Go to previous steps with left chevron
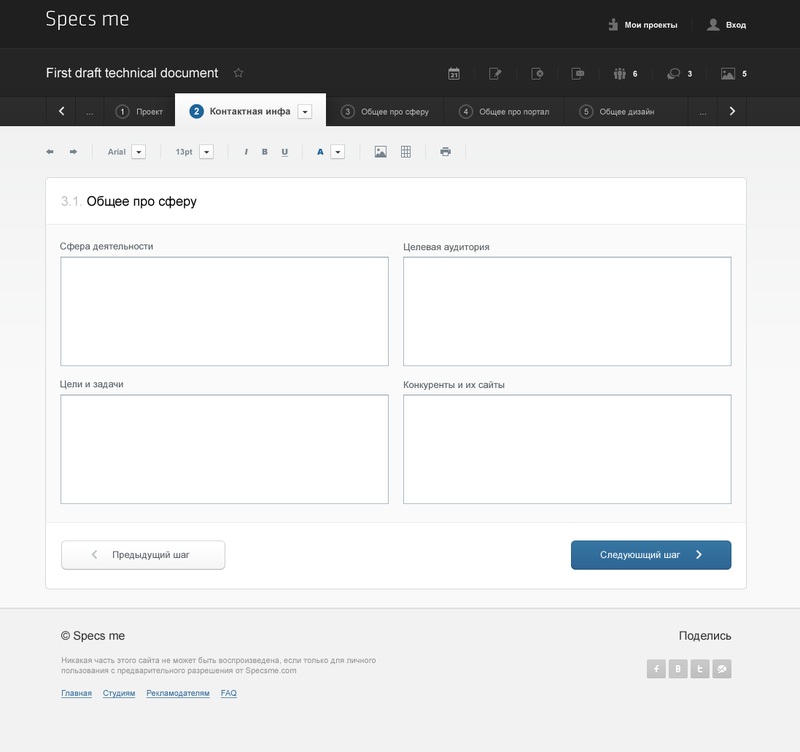800x752 pixels. coord(61,111)
